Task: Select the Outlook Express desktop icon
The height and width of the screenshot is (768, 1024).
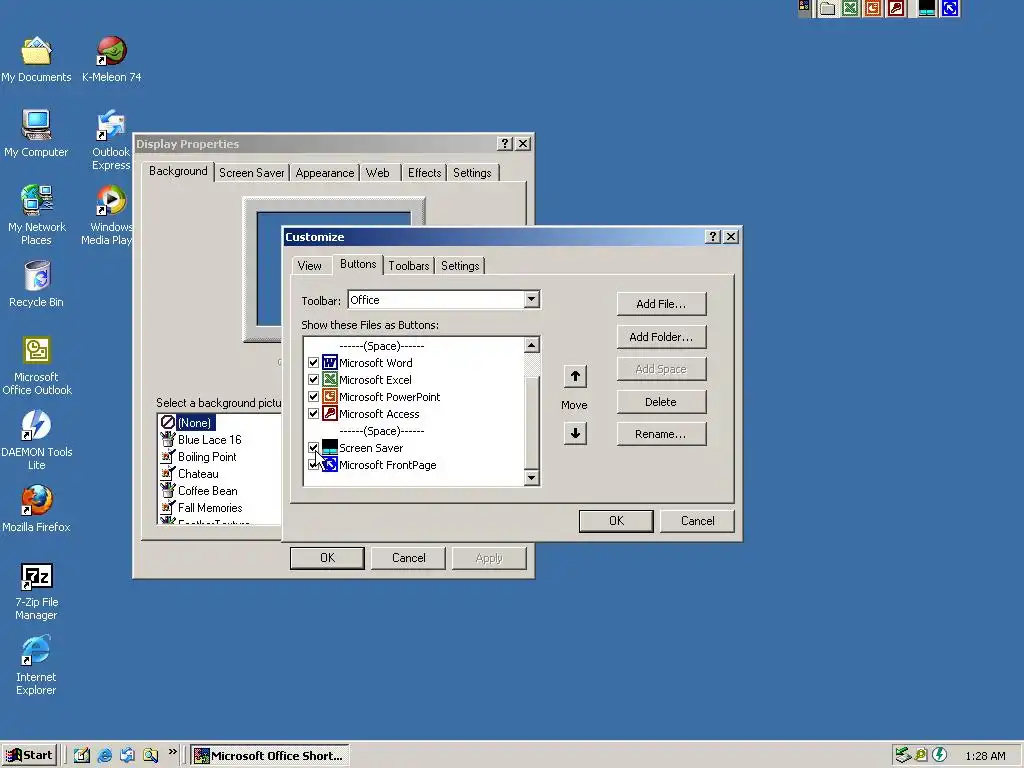Action: point(111,140)
